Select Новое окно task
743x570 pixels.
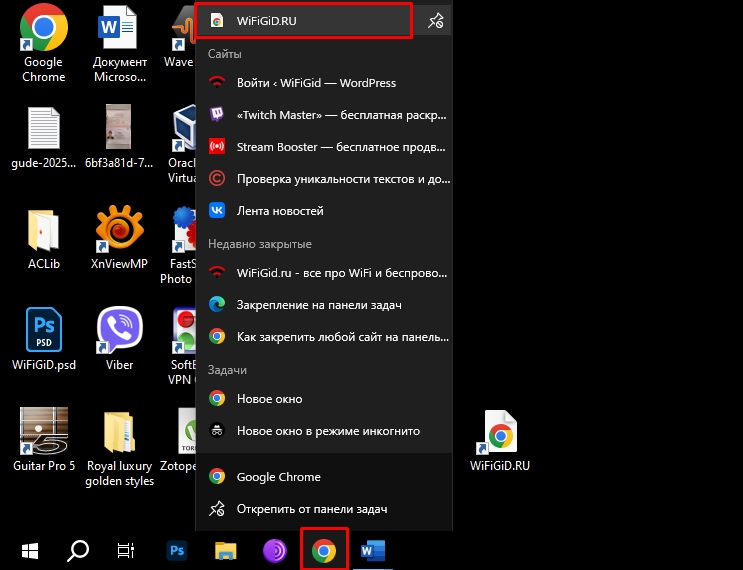(324, 398)
